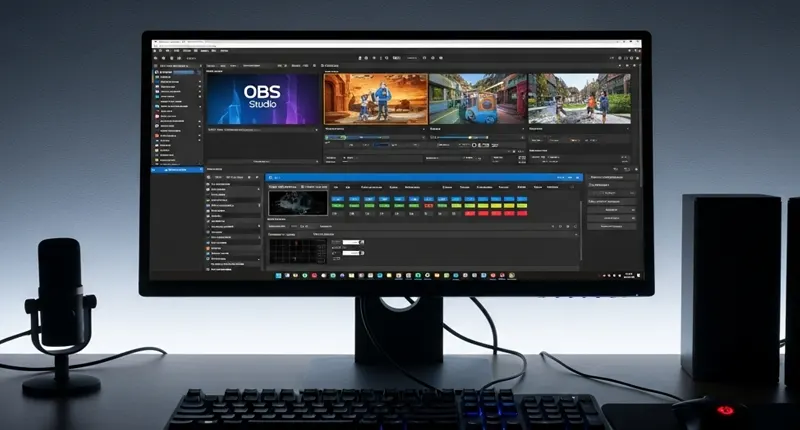The height and width of the screenshot is (430, 800).
Task: Open the dark waveform preview thumbnail in the lower panel
Action: (x=298, y=203)
